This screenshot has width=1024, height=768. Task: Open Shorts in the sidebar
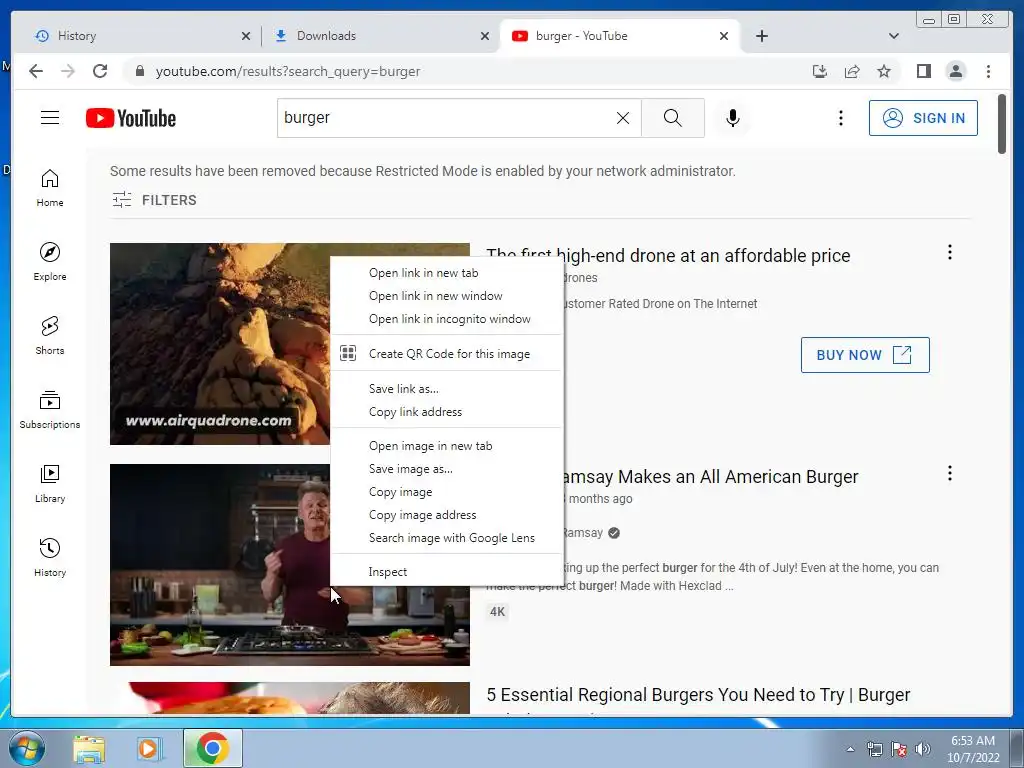tap(50, 336)
